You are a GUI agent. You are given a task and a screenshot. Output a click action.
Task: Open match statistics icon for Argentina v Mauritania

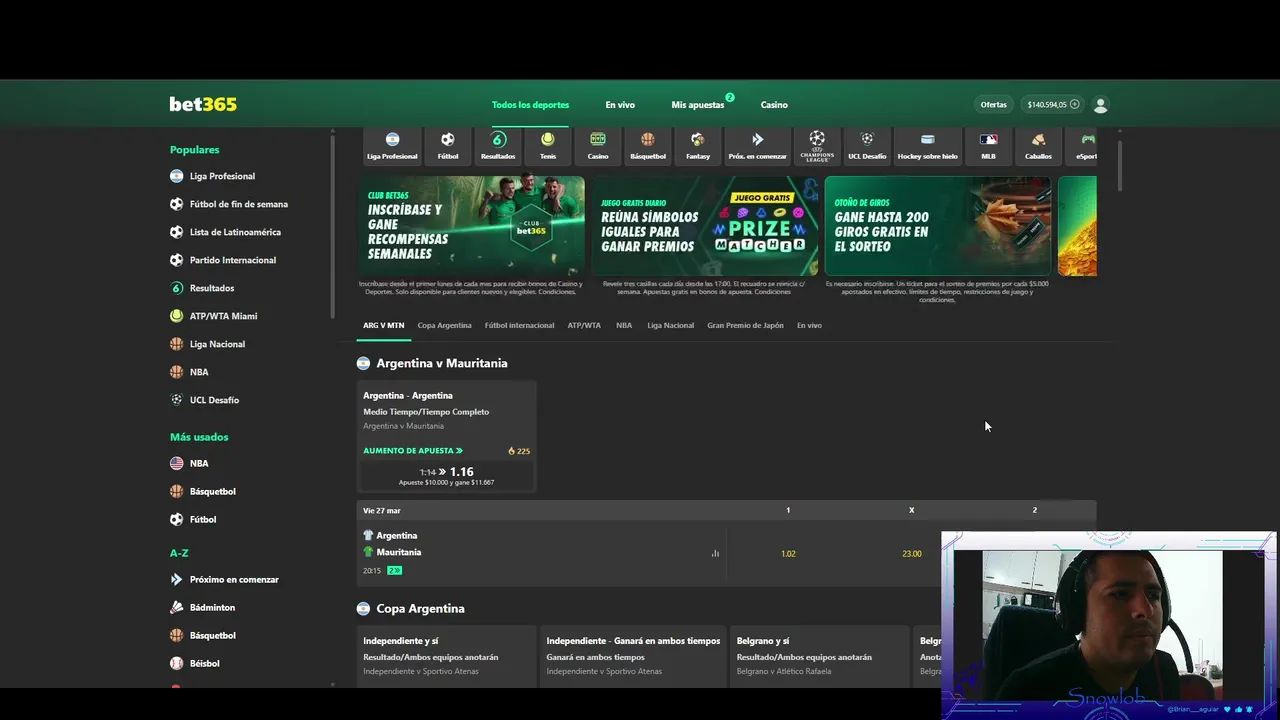(x=715, y=553)
